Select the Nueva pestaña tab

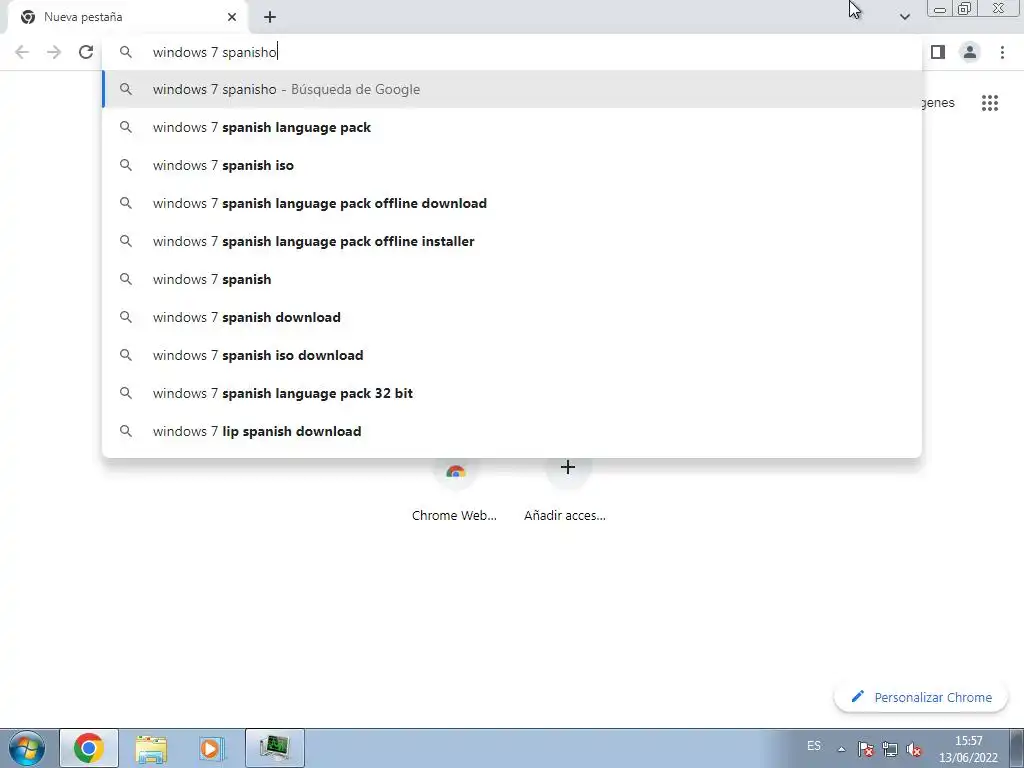(127, 17)
